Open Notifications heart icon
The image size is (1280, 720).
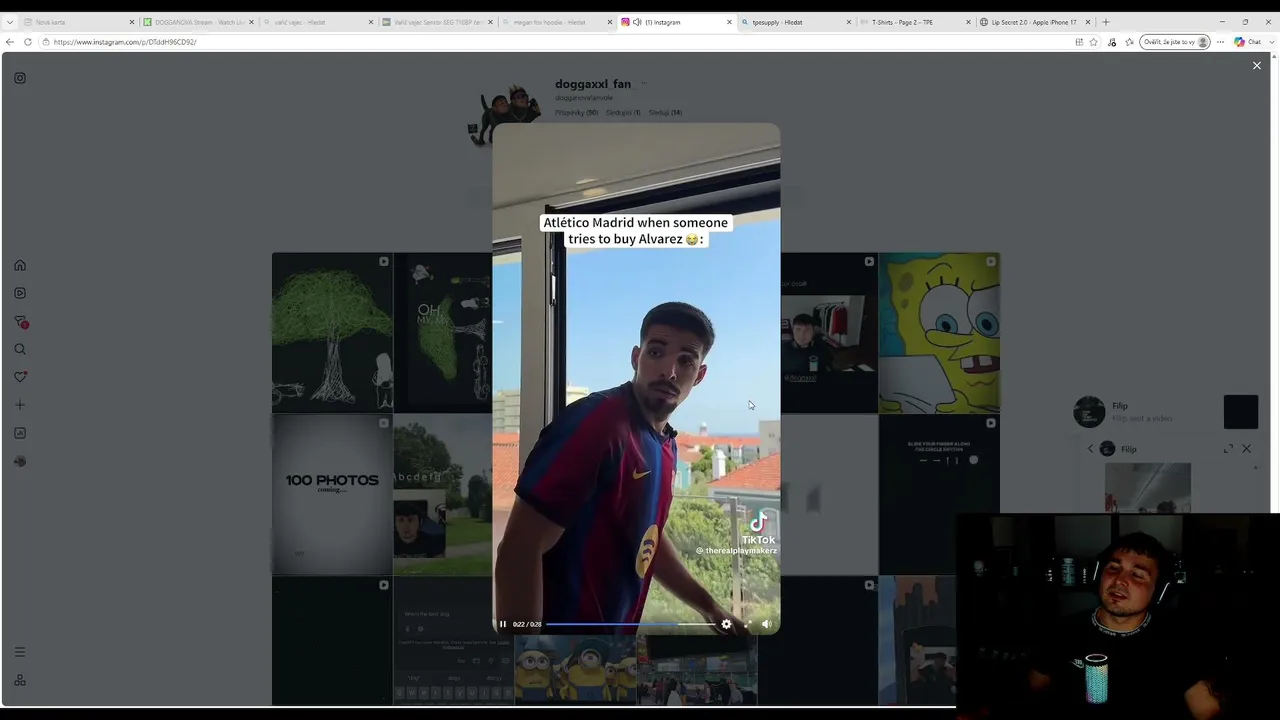(x=20, y=377)
